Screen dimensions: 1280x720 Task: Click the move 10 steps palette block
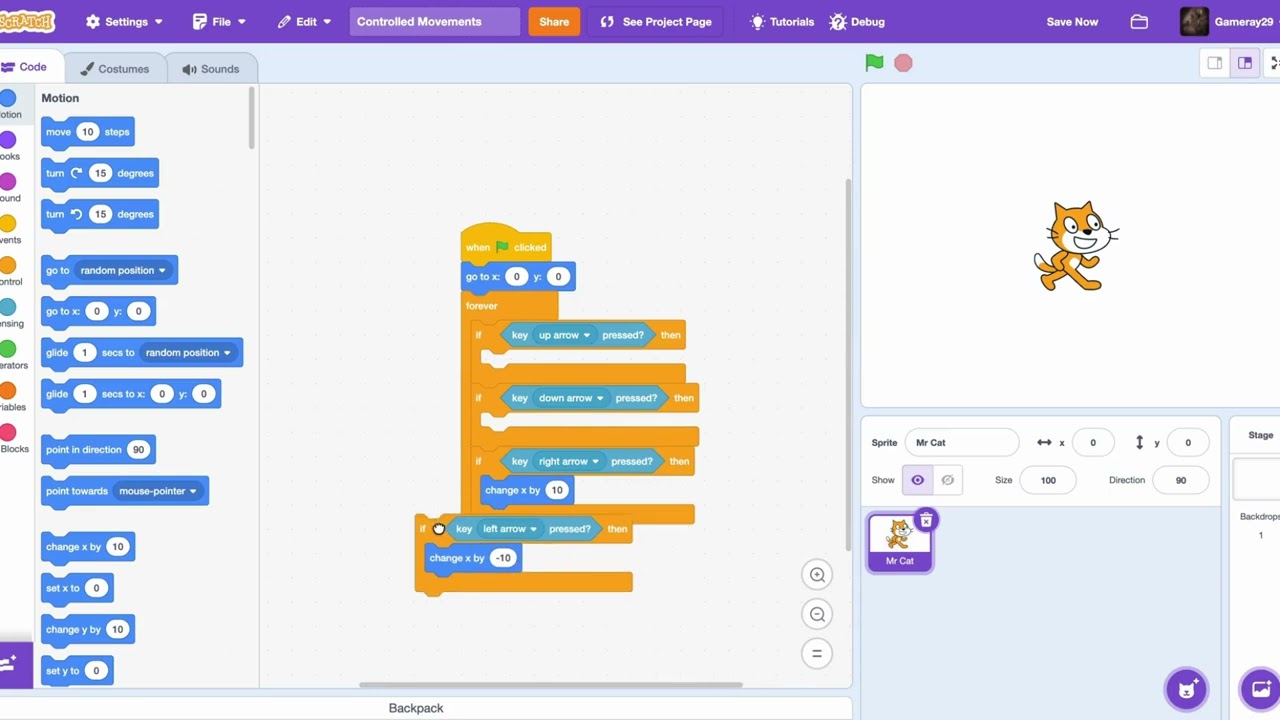87,132
